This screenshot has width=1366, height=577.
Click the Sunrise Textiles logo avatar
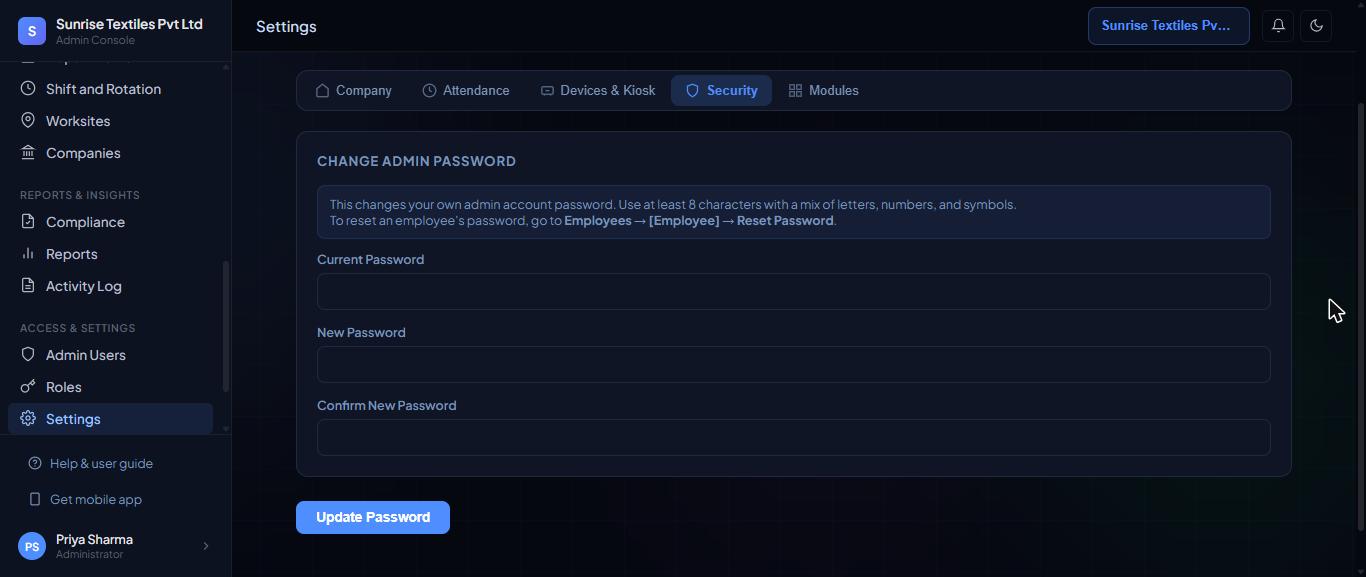click(x=32, y=31)
